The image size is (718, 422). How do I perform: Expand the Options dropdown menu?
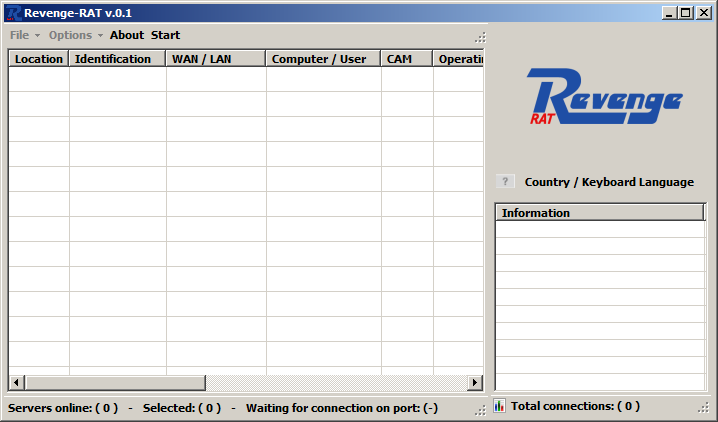pos(76,35)
